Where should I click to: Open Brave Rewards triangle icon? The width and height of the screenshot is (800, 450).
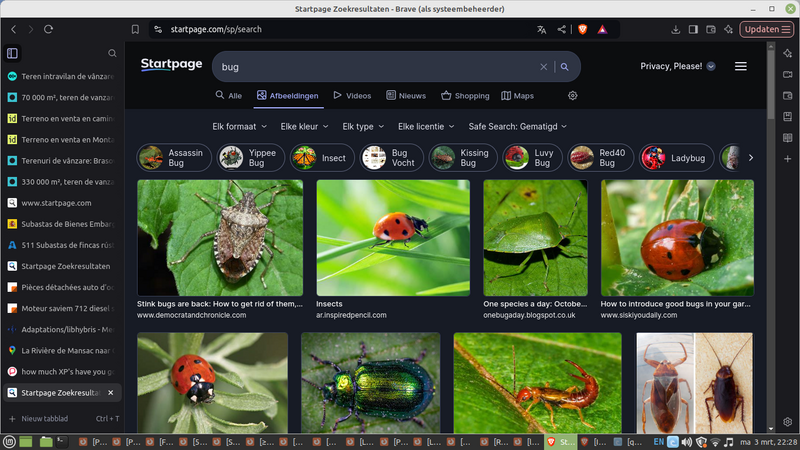pos(602,30)
